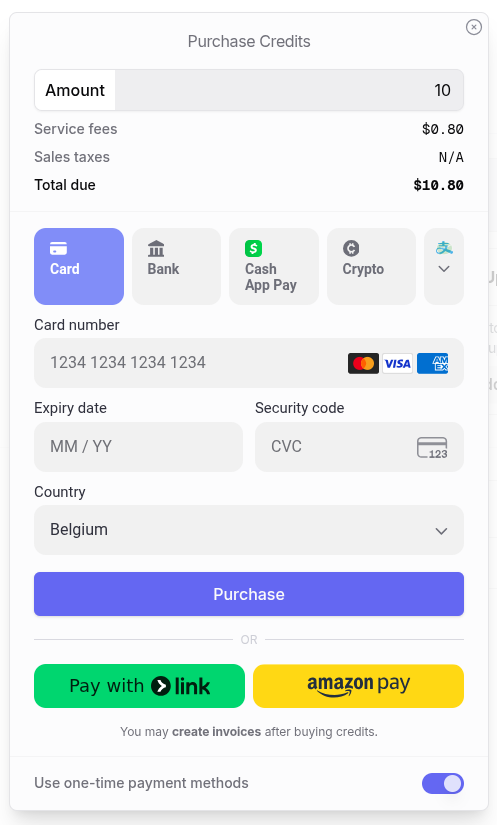This screenshot has height=825, width=497.
Task: Click the green Cash App dollar icon
Action: coord(253,248)
